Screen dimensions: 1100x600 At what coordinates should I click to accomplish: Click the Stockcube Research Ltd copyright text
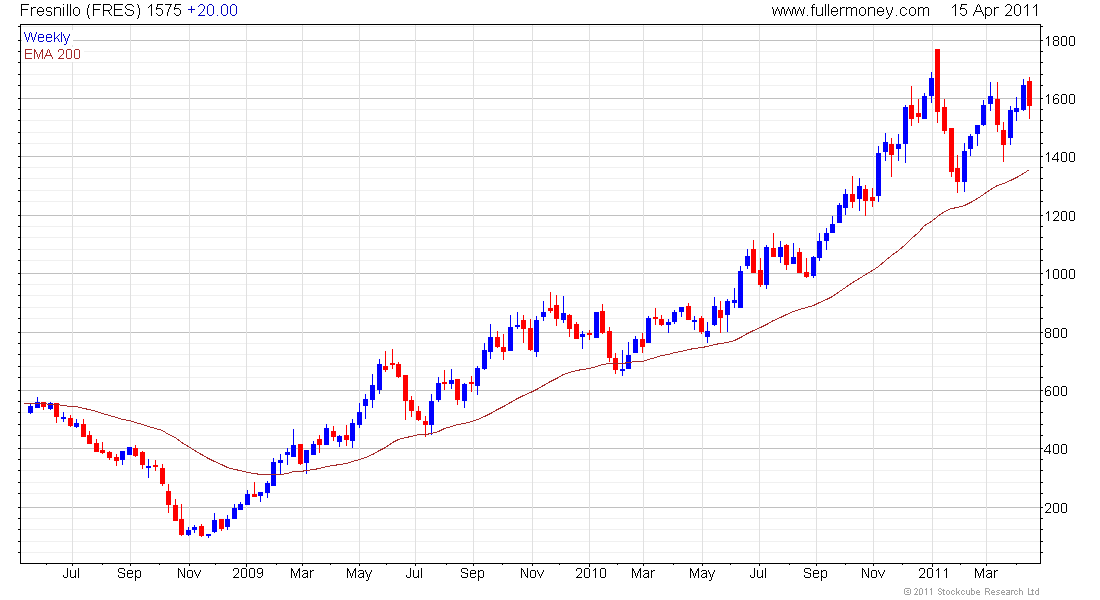pyautogui.click(x=971, y=592)
